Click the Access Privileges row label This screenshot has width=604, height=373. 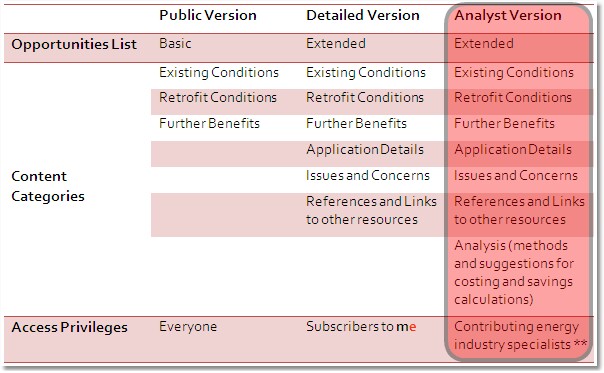point(69,328)
